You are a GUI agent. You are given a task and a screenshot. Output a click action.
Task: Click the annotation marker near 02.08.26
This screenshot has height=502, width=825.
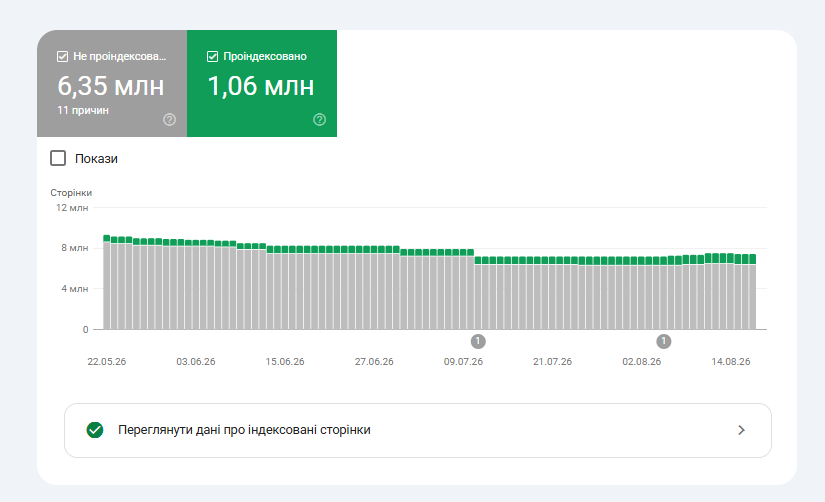[x=663, y=342]
